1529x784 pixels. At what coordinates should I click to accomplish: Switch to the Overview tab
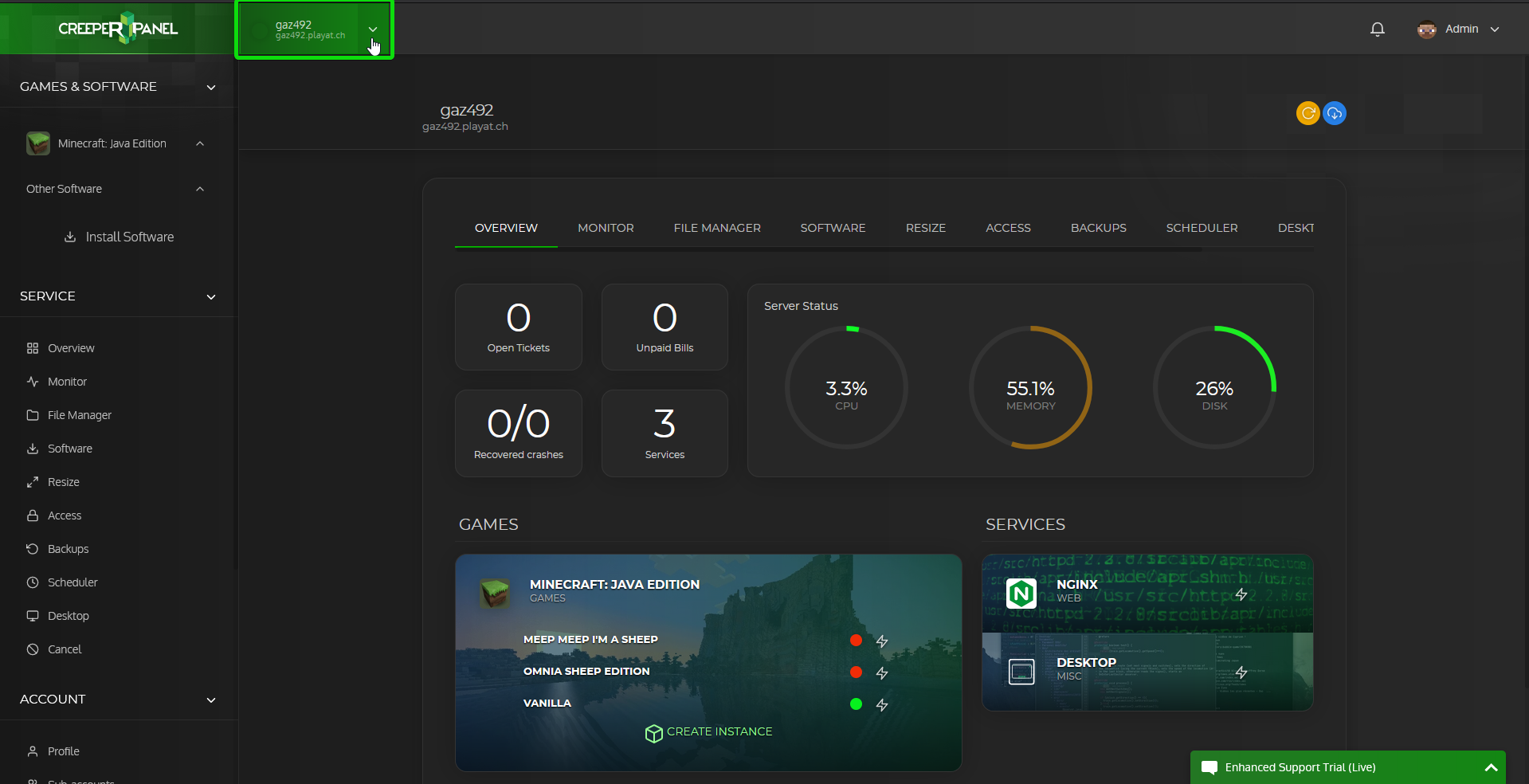coord(506,228)
